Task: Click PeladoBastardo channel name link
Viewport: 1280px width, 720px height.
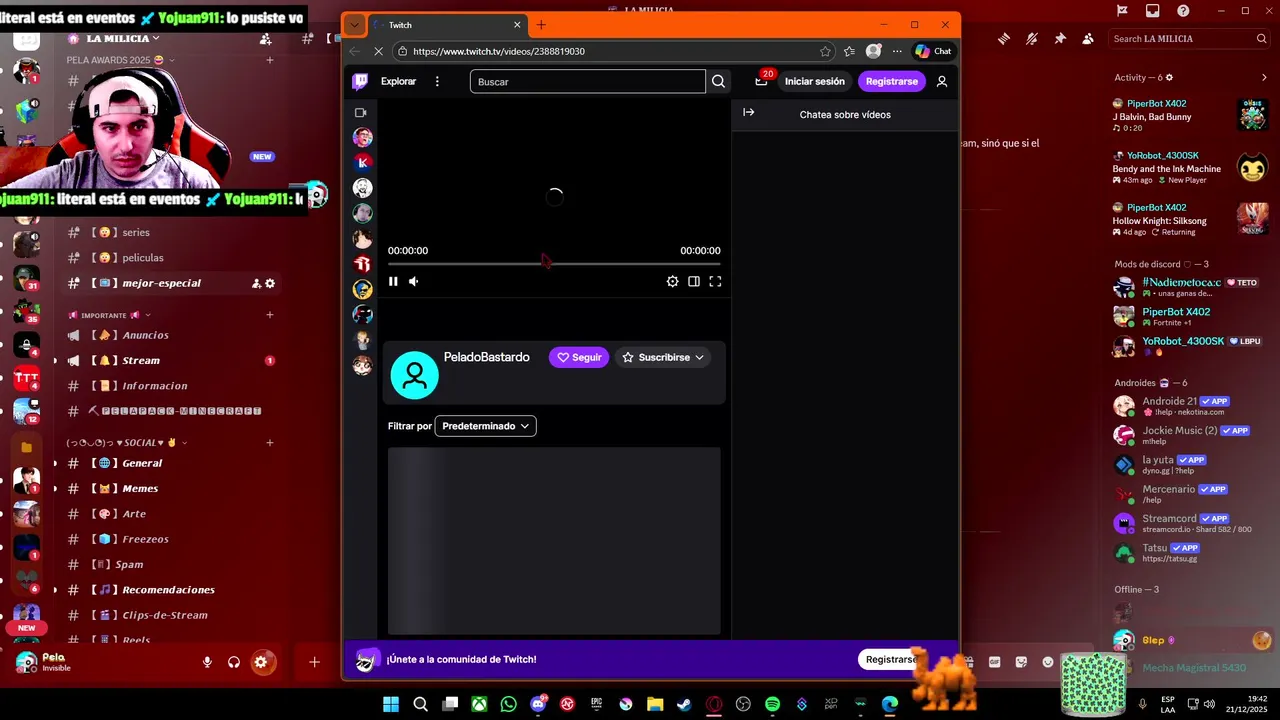Action: point(486,358)
